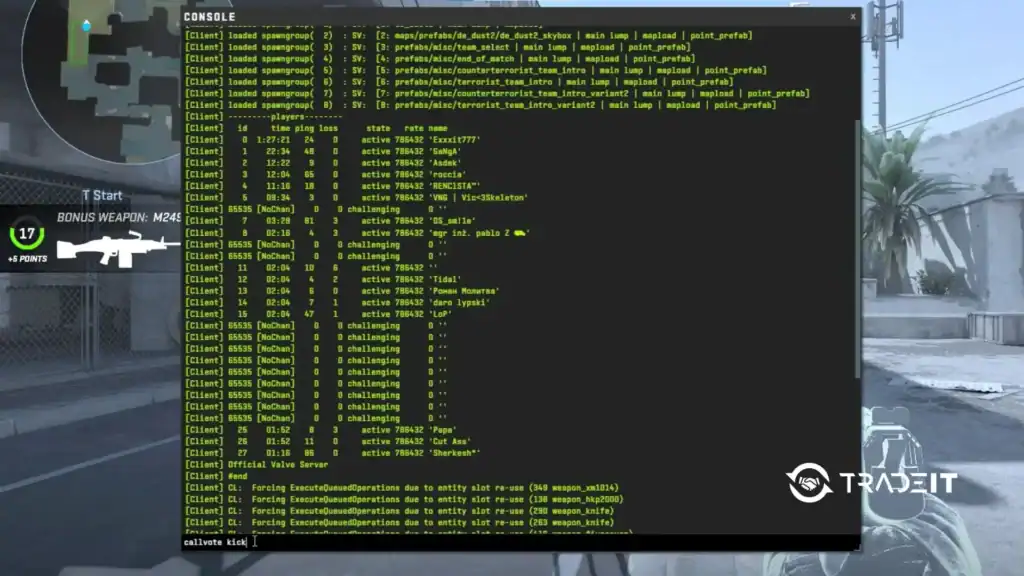The width and height of the screenshot is (1024, 576).
Task: Click the console's vertical scrollbar thumb
Action: (x=857, y=248)
